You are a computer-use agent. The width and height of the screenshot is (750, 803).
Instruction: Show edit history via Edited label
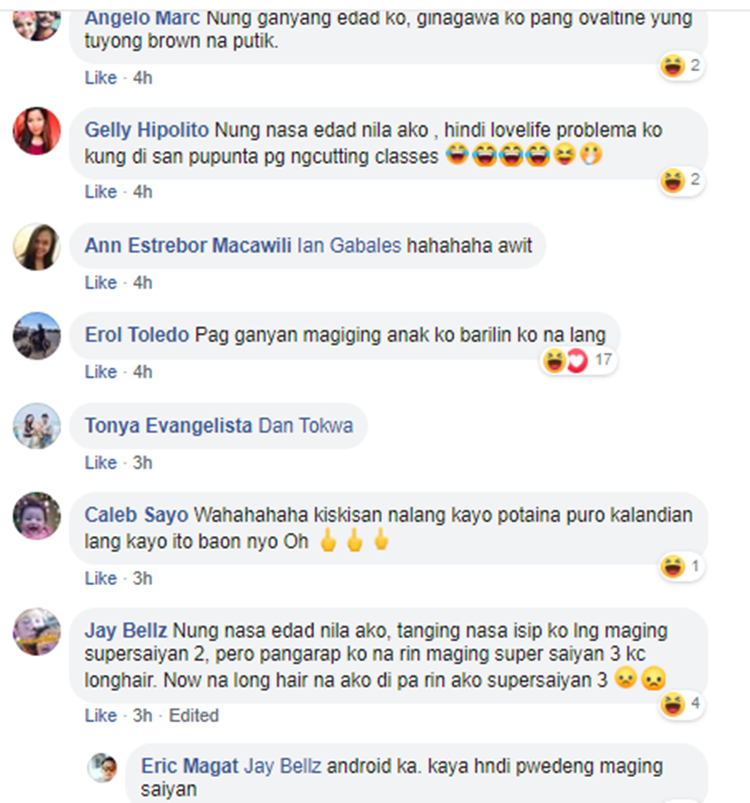[194, 715]
